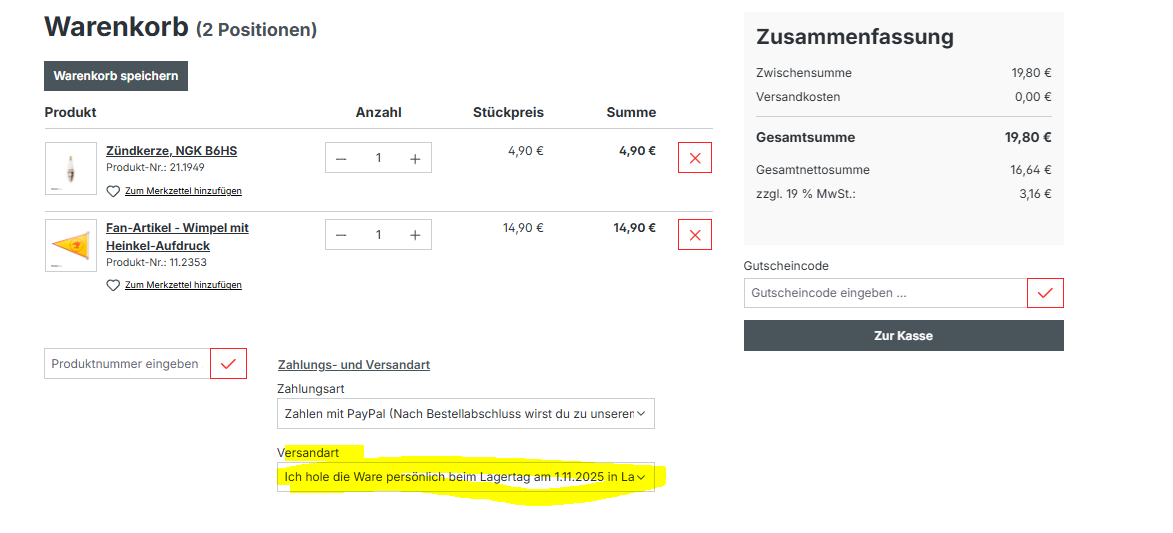The height and width of the screenshot is (533, 1173).
Task: Apply voucher code with checkmark button
Action: click(x=1045, y=293)
